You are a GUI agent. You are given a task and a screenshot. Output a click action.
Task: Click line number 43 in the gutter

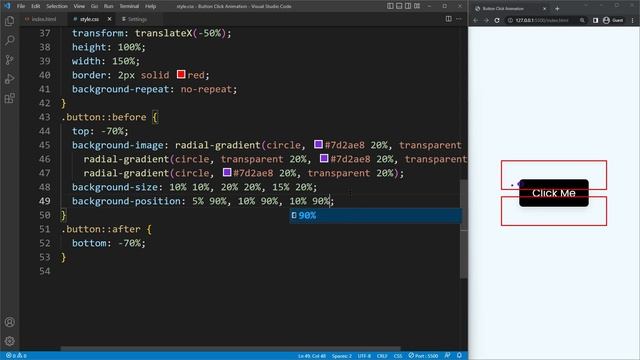(44, 117)
